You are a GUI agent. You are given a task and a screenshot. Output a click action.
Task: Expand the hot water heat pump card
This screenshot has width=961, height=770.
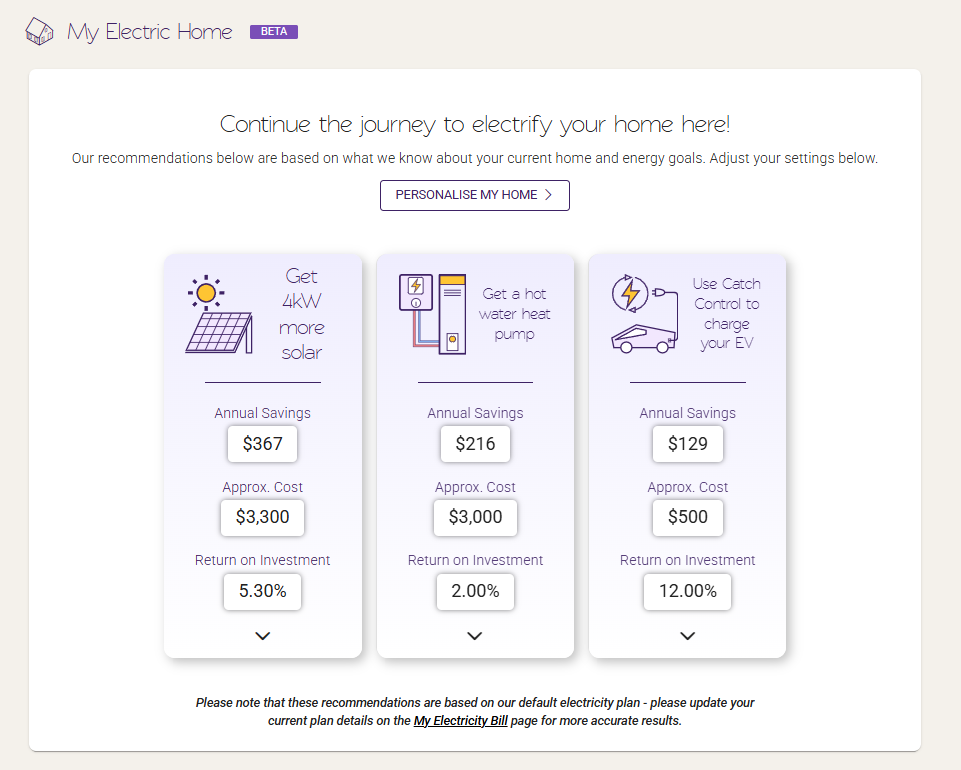(x=475, y=636)
